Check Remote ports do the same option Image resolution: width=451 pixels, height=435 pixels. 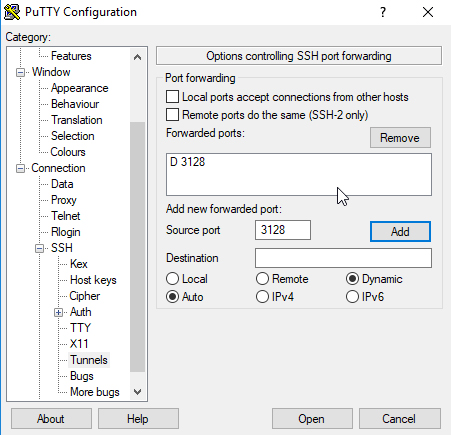172,115
